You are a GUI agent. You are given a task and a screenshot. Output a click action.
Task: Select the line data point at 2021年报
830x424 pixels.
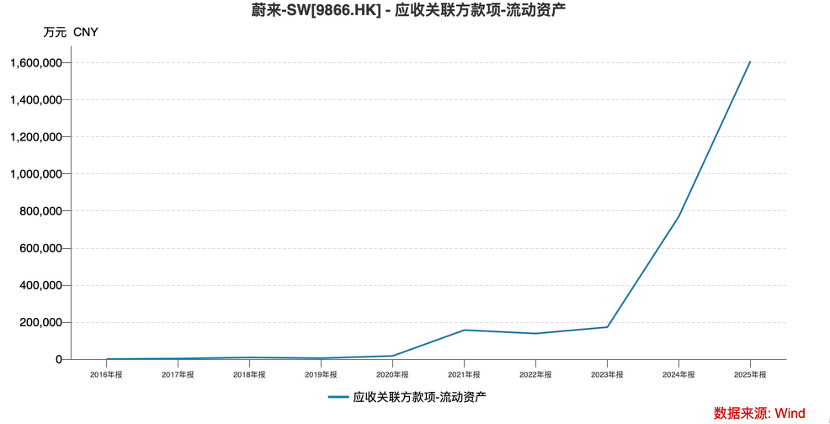tap(464, 330)
